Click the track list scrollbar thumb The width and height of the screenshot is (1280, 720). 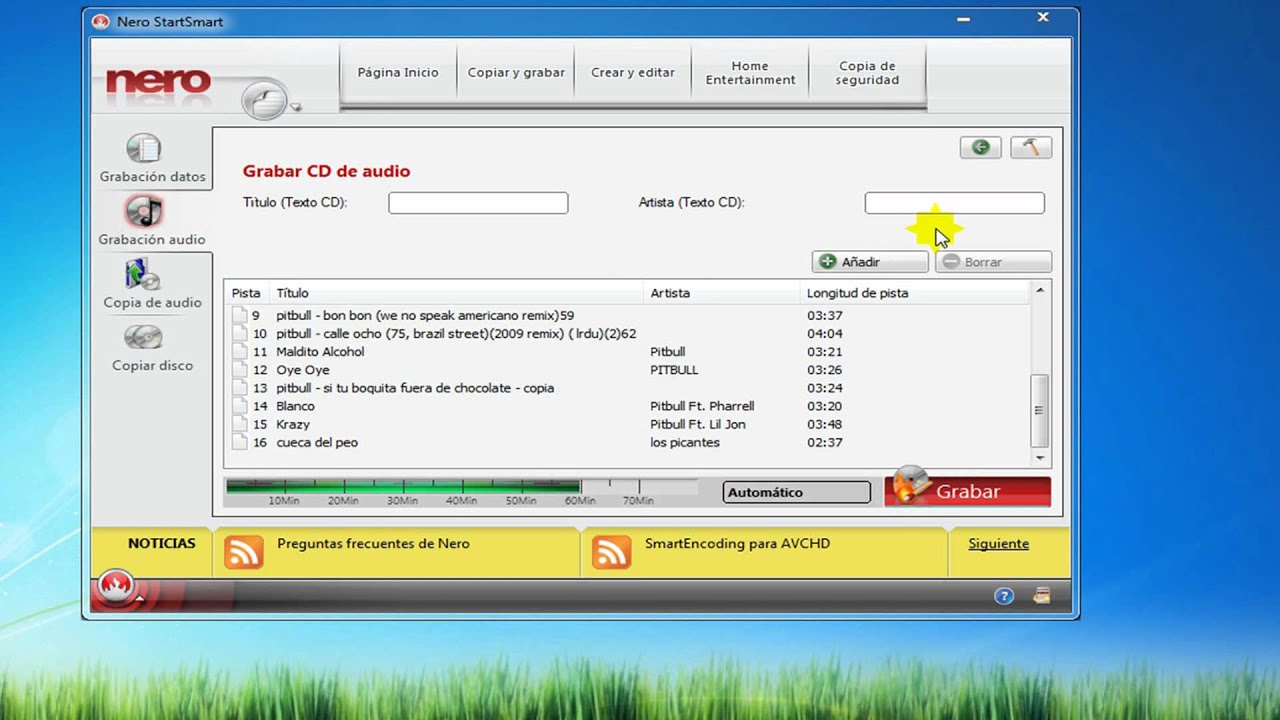[x=1040, y=410]
